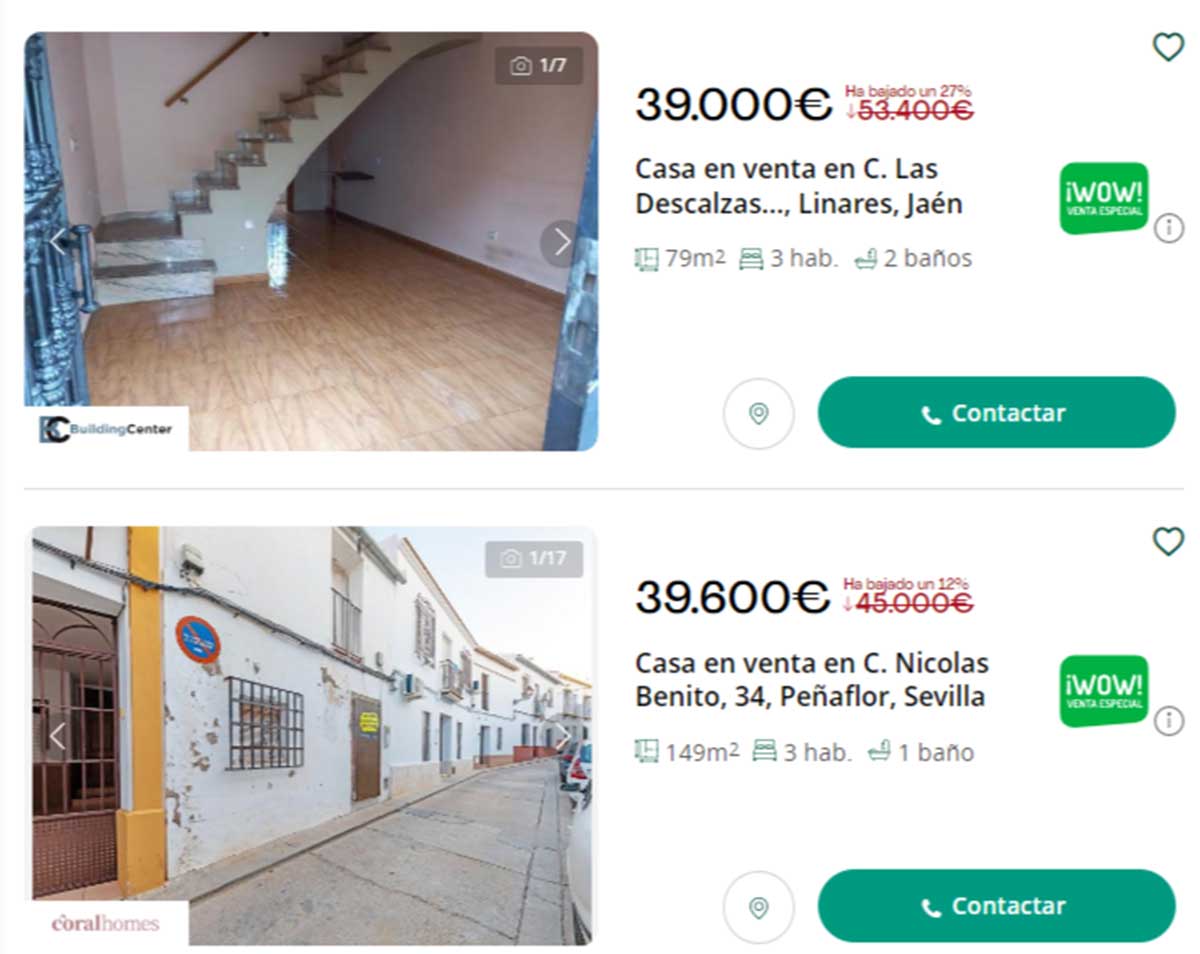Open the Peñaflor street photo
The height and width of the screenshot is (954, 1200).
pyautogui.click(x=311, y=736)
